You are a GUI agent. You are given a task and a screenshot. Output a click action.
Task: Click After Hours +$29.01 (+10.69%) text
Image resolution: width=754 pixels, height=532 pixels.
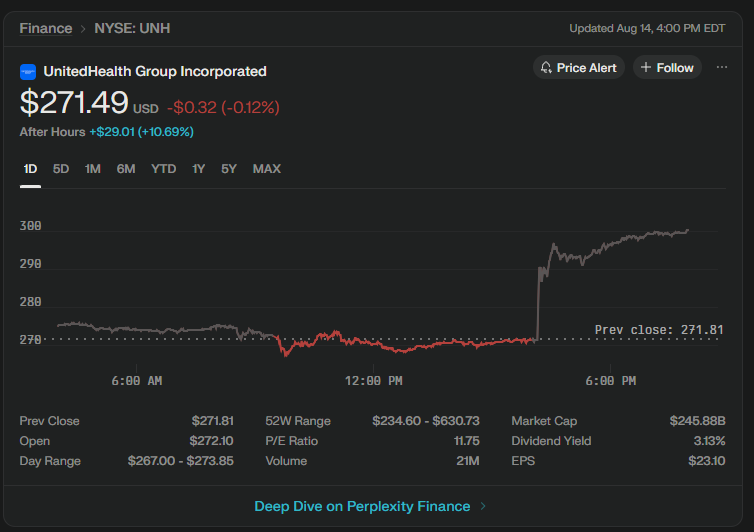[x=106, y=132]
